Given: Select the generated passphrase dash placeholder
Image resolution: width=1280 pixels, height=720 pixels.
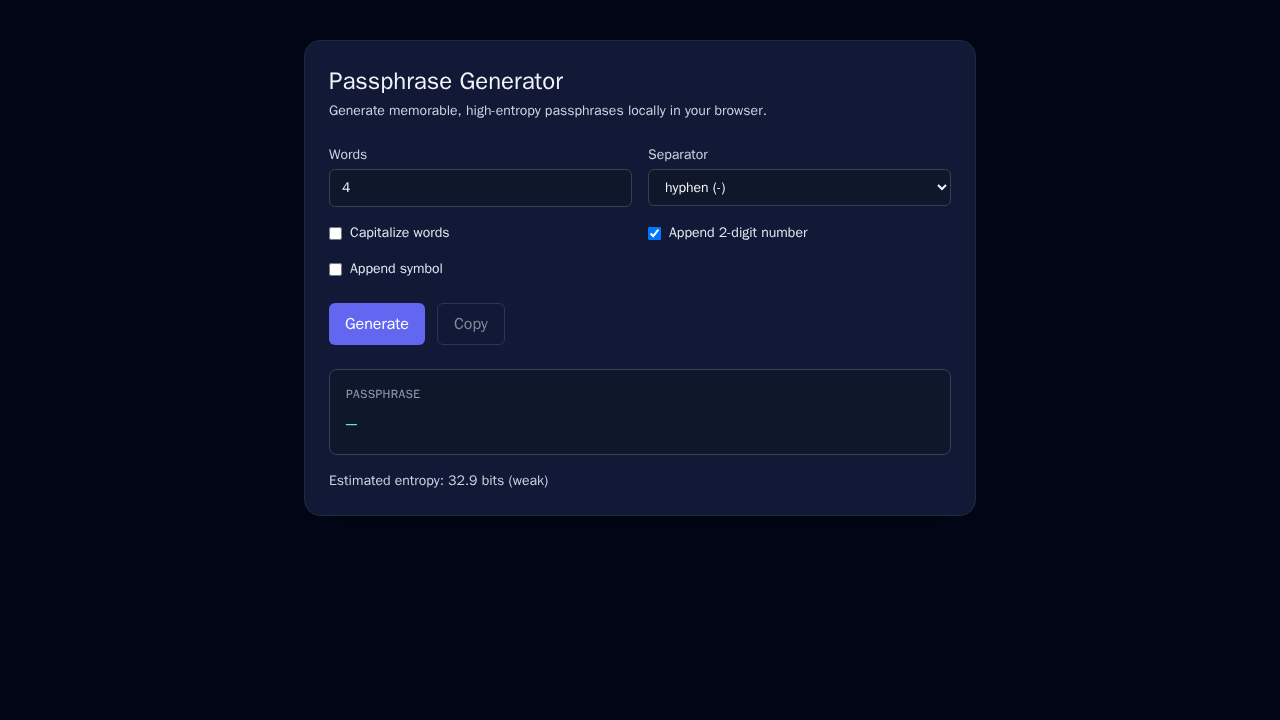Looking at the screenshot, I should click(351, 423).
